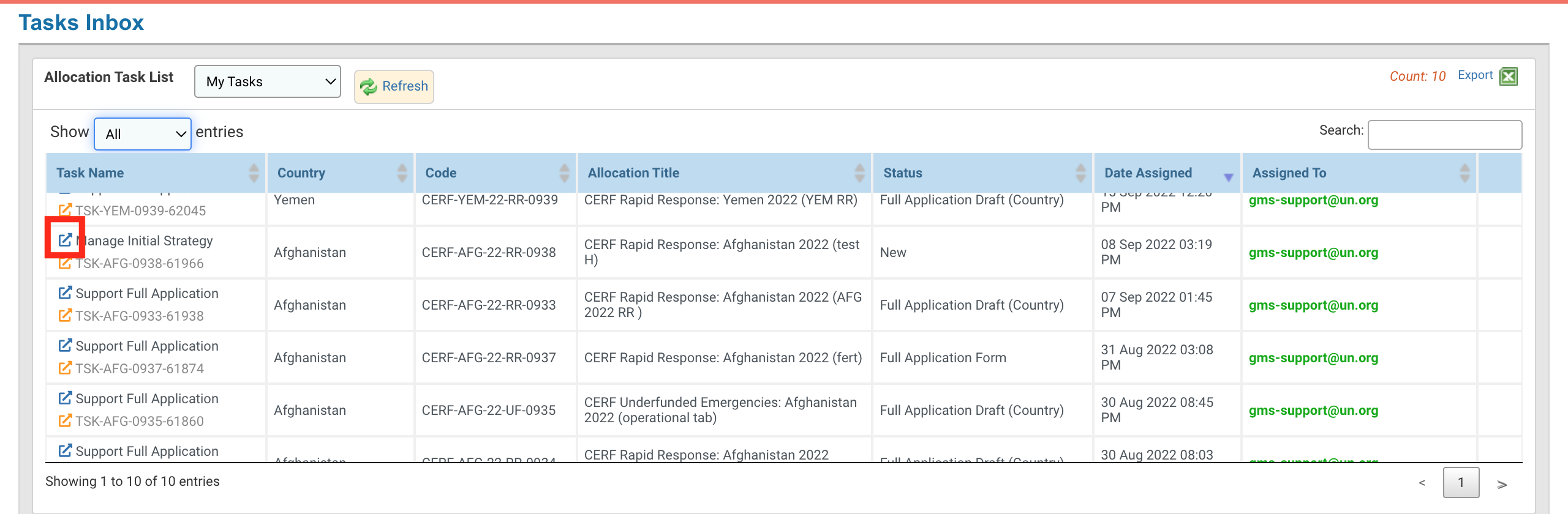Screen dimensions: 1568x514
Task: Select code cell CERF-AFG-22-RR-0937
Action: pos(489,358)
